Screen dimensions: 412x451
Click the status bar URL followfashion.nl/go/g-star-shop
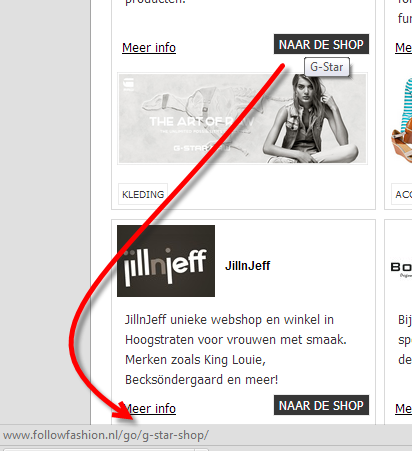106,435
